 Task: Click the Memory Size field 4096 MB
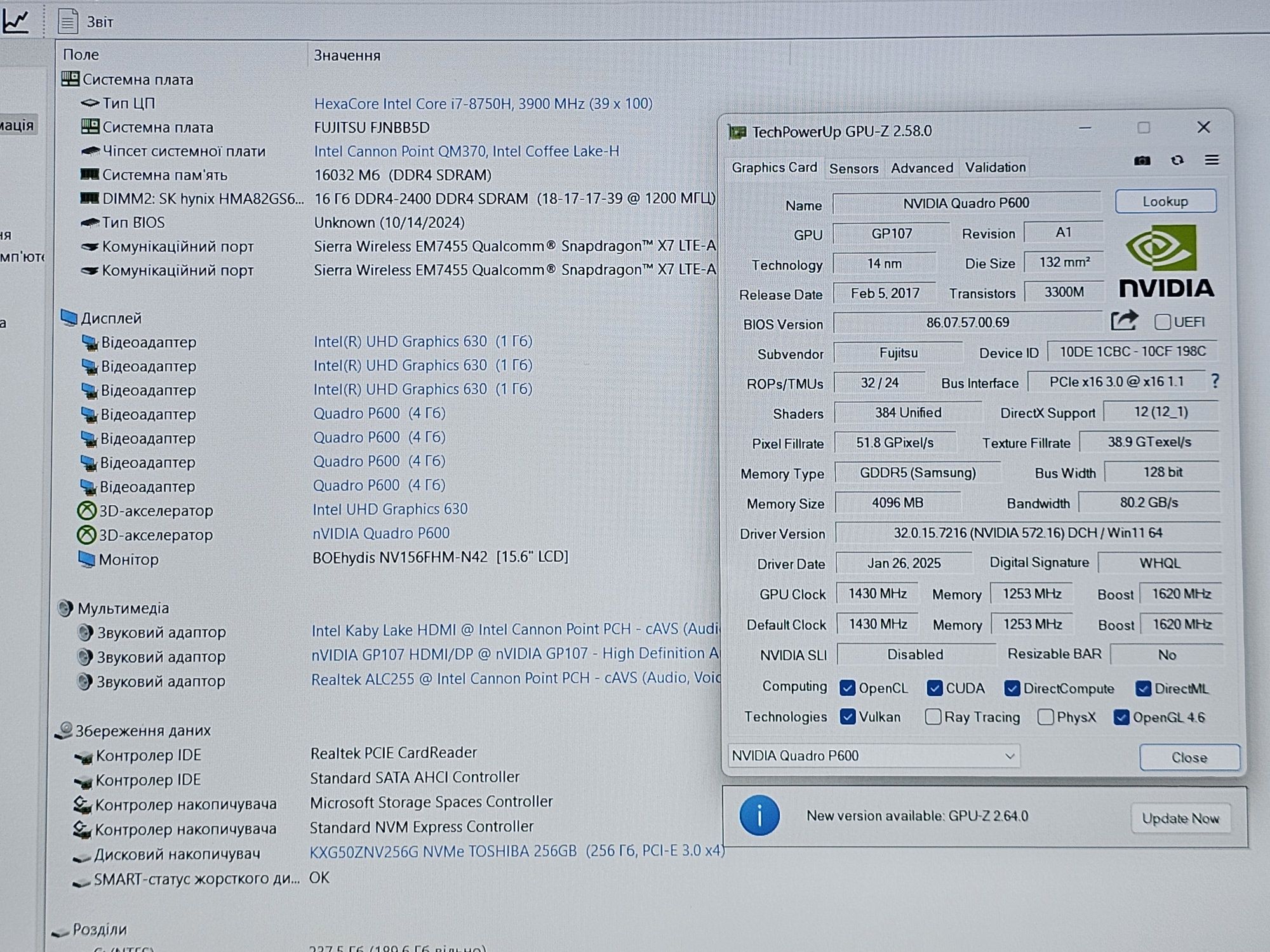tap(897, 503)
